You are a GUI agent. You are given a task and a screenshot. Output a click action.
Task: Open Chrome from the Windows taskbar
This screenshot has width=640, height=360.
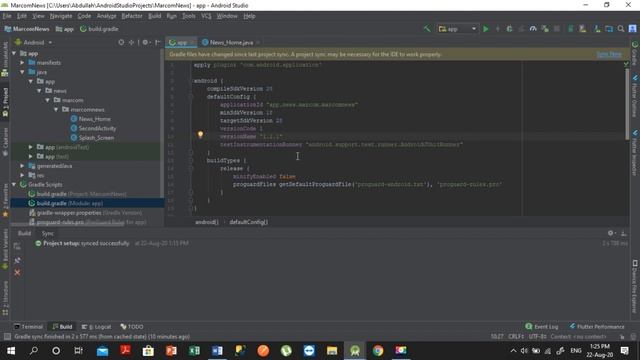(378, 351)
